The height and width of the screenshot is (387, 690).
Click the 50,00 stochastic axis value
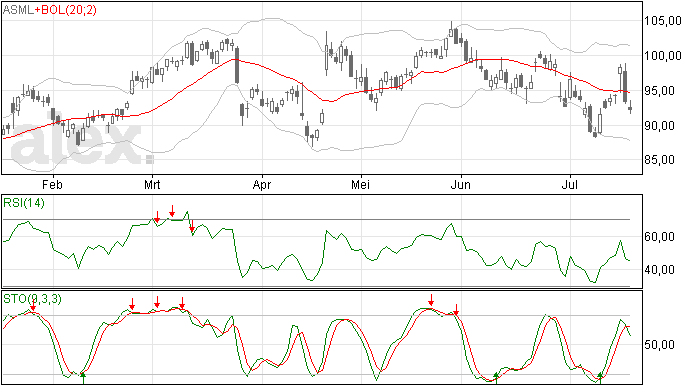tap(659, 344)
